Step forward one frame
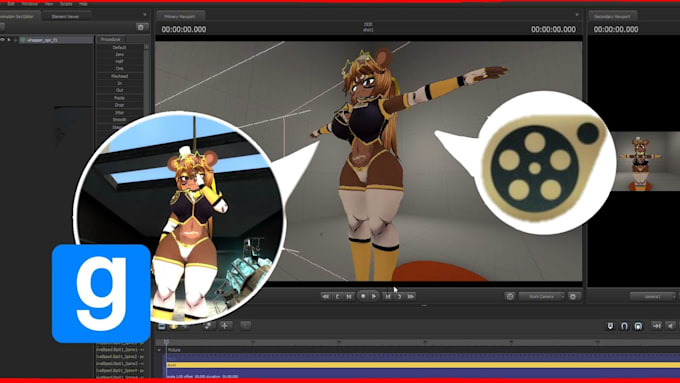The image size is (680, 383). click(x=388, y=297)
